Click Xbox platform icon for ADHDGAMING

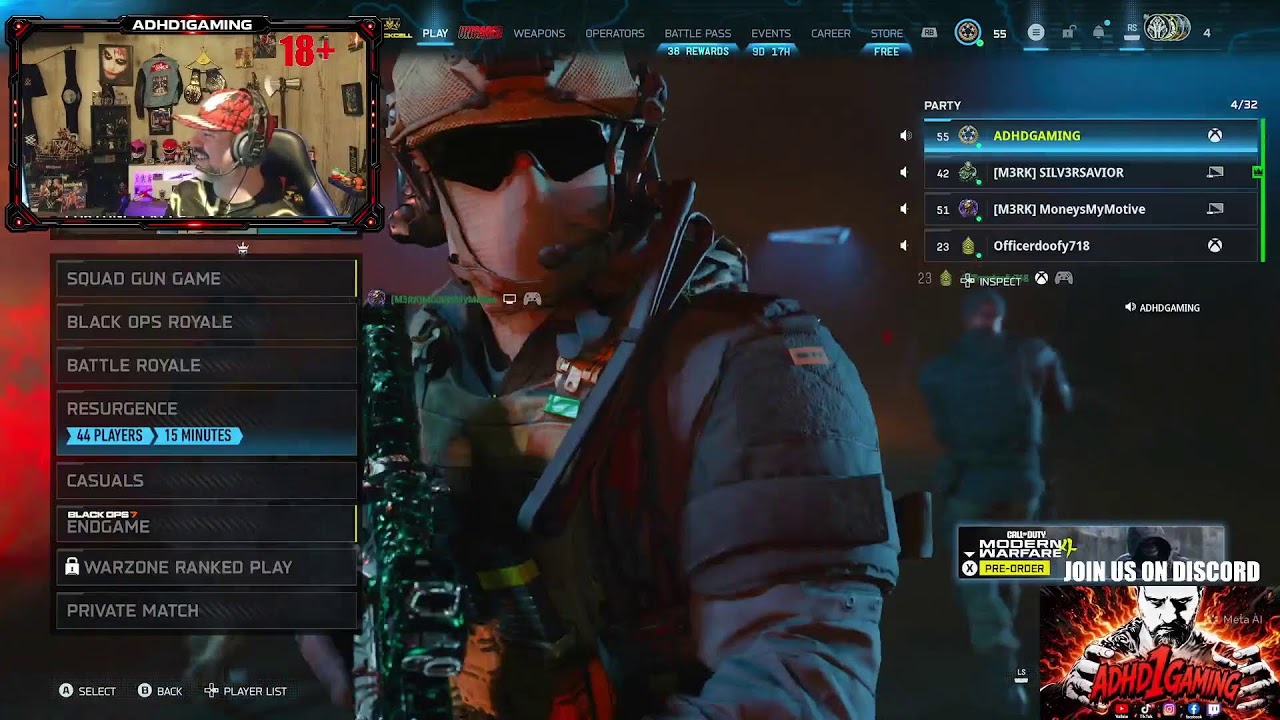(x=1214, y=136)
